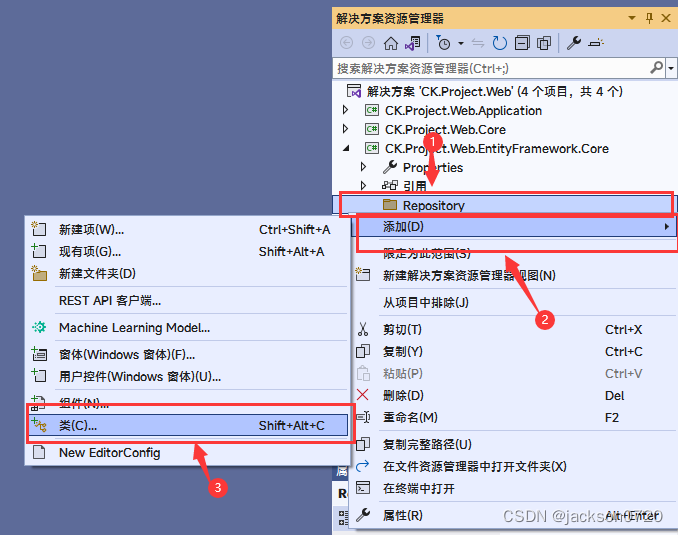Click the Home icon in Solution Explorer toolbar
Screen dimensions: 678x535
pyautogui.click(x=390, y=43)
